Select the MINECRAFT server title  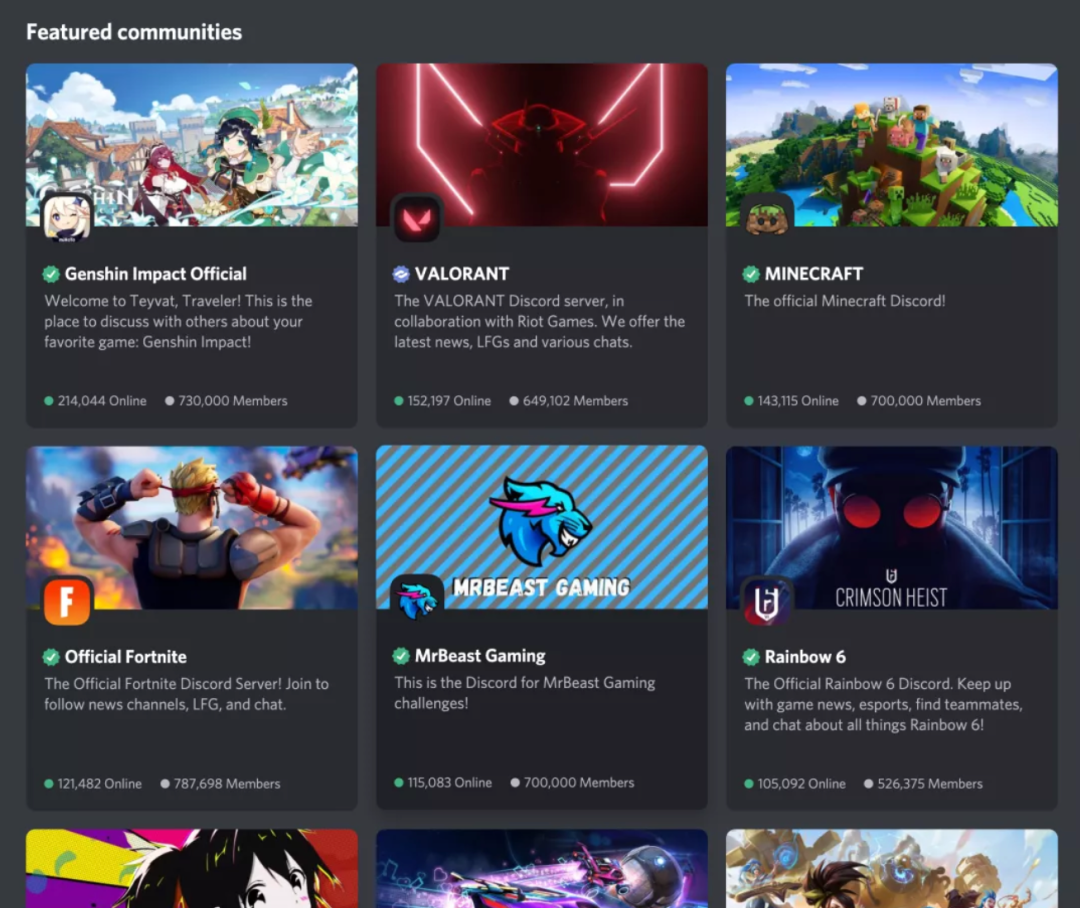[813, 274]
